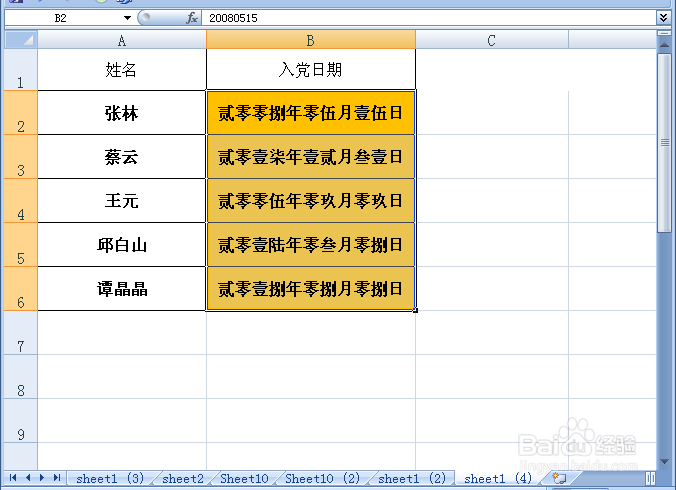Click next sheet tab arrow
This screenshot has height=490, width=676.
(x=42, y=478)
